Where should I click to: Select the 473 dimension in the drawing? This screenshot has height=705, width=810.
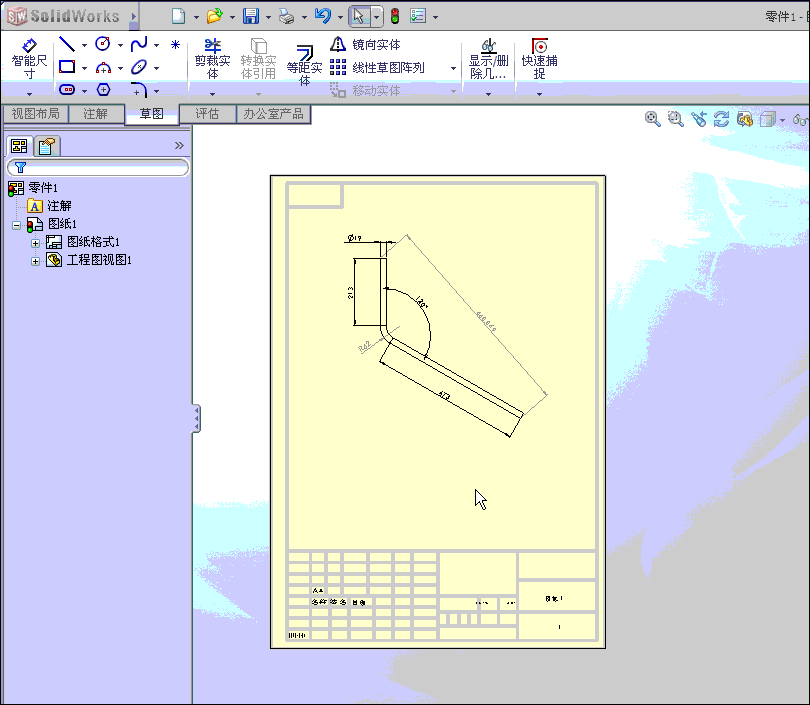point(444,397)
